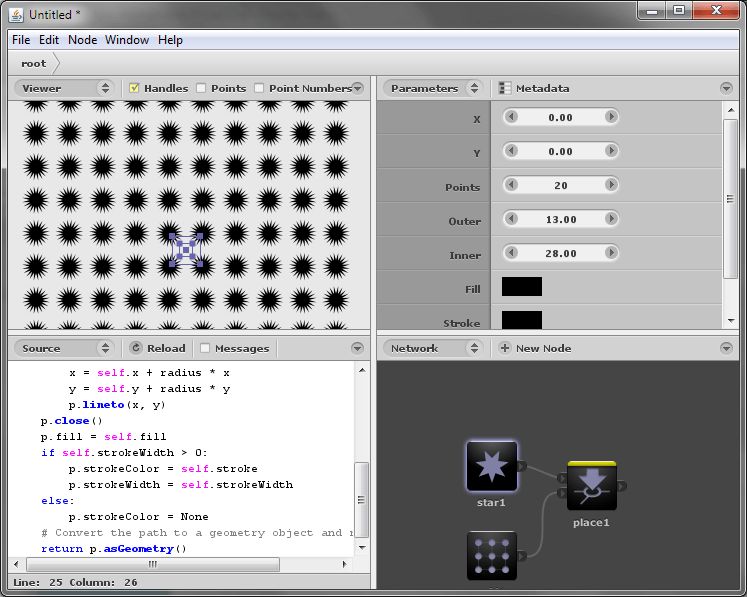Select the grid node icon
Viewport: 747px width, 597px height.
click(491, 555)
